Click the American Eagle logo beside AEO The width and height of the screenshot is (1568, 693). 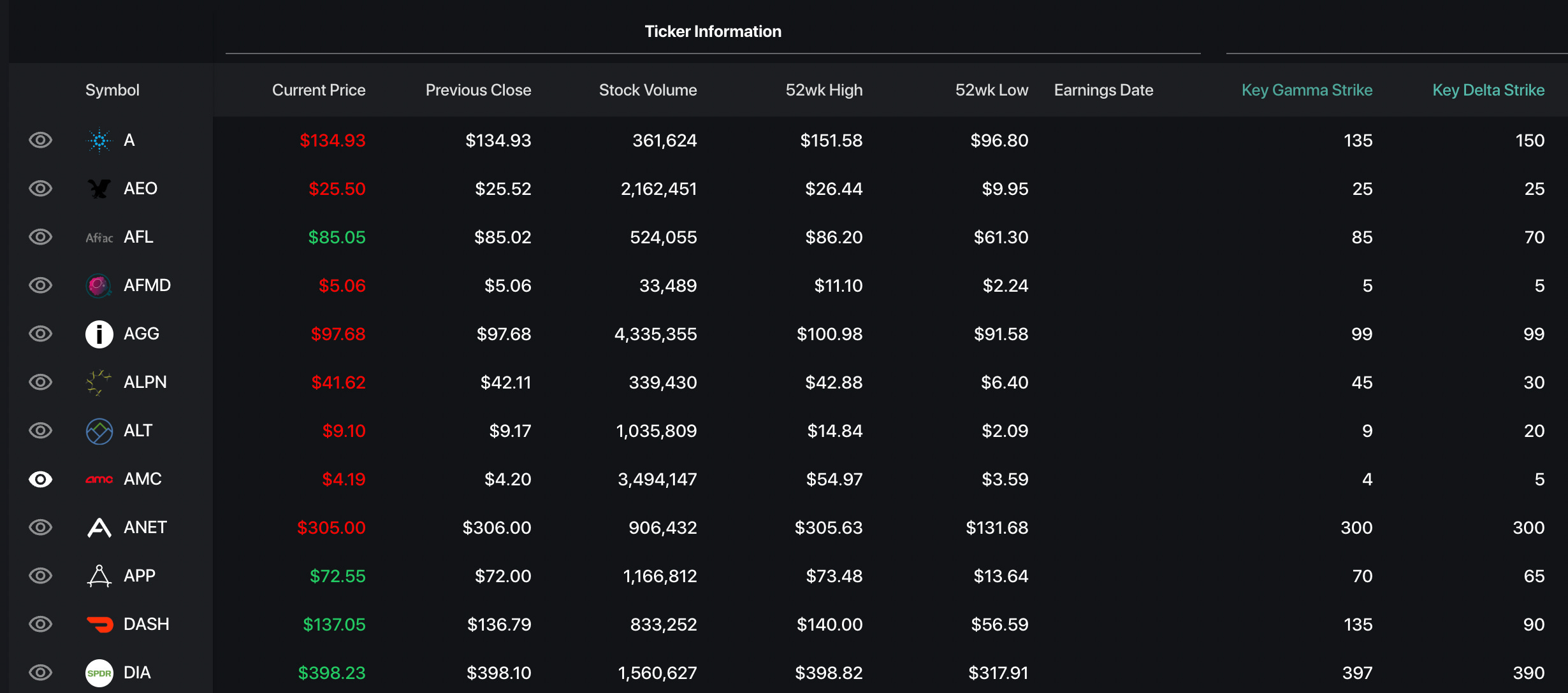click(99, 189)
